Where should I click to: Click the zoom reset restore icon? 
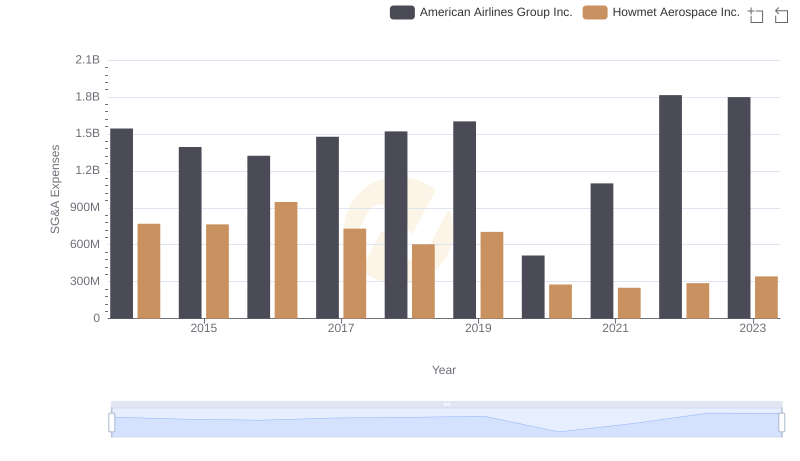click(781, 15)
